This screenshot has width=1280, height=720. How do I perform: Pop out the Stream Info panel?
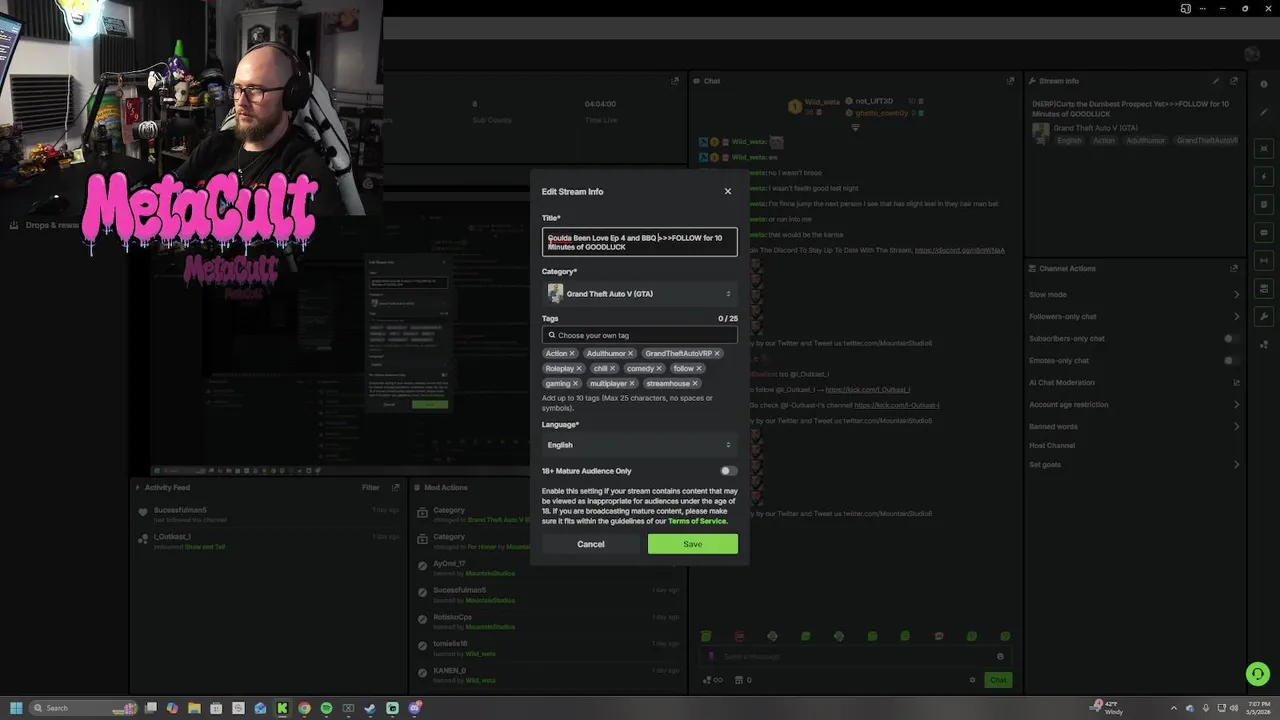1234,81
